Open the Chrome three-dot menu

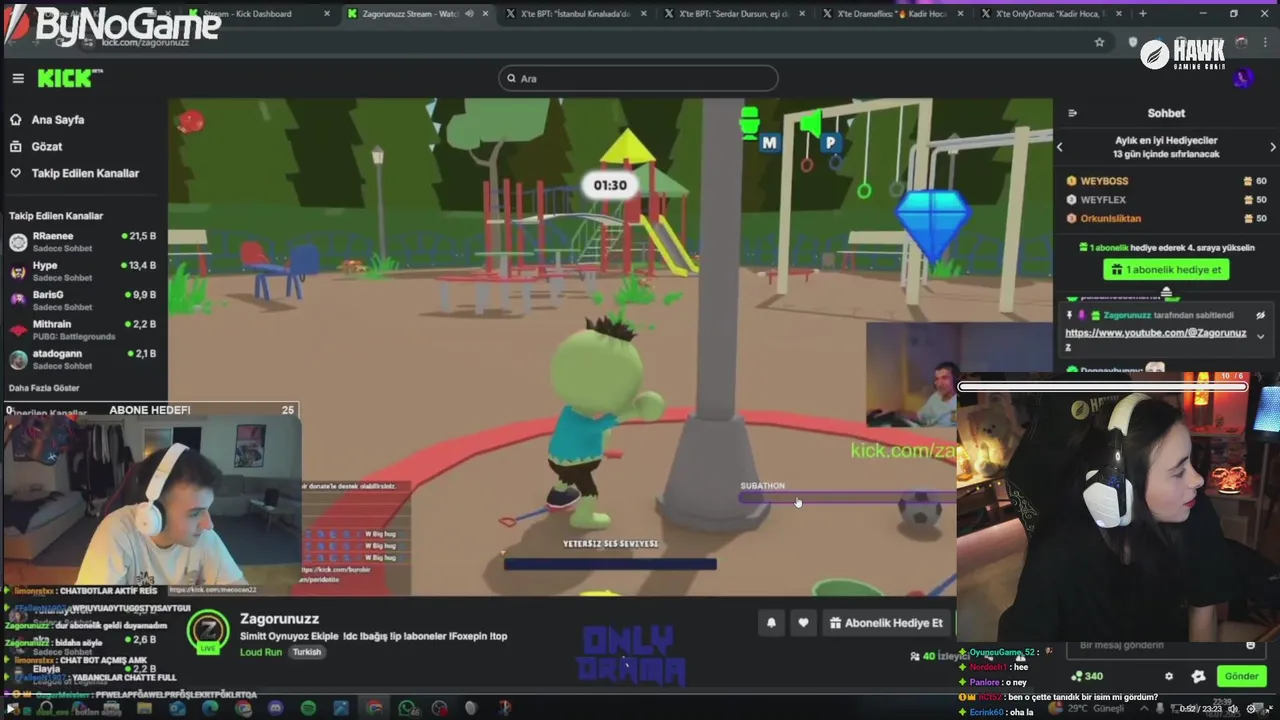[1265, 42]
